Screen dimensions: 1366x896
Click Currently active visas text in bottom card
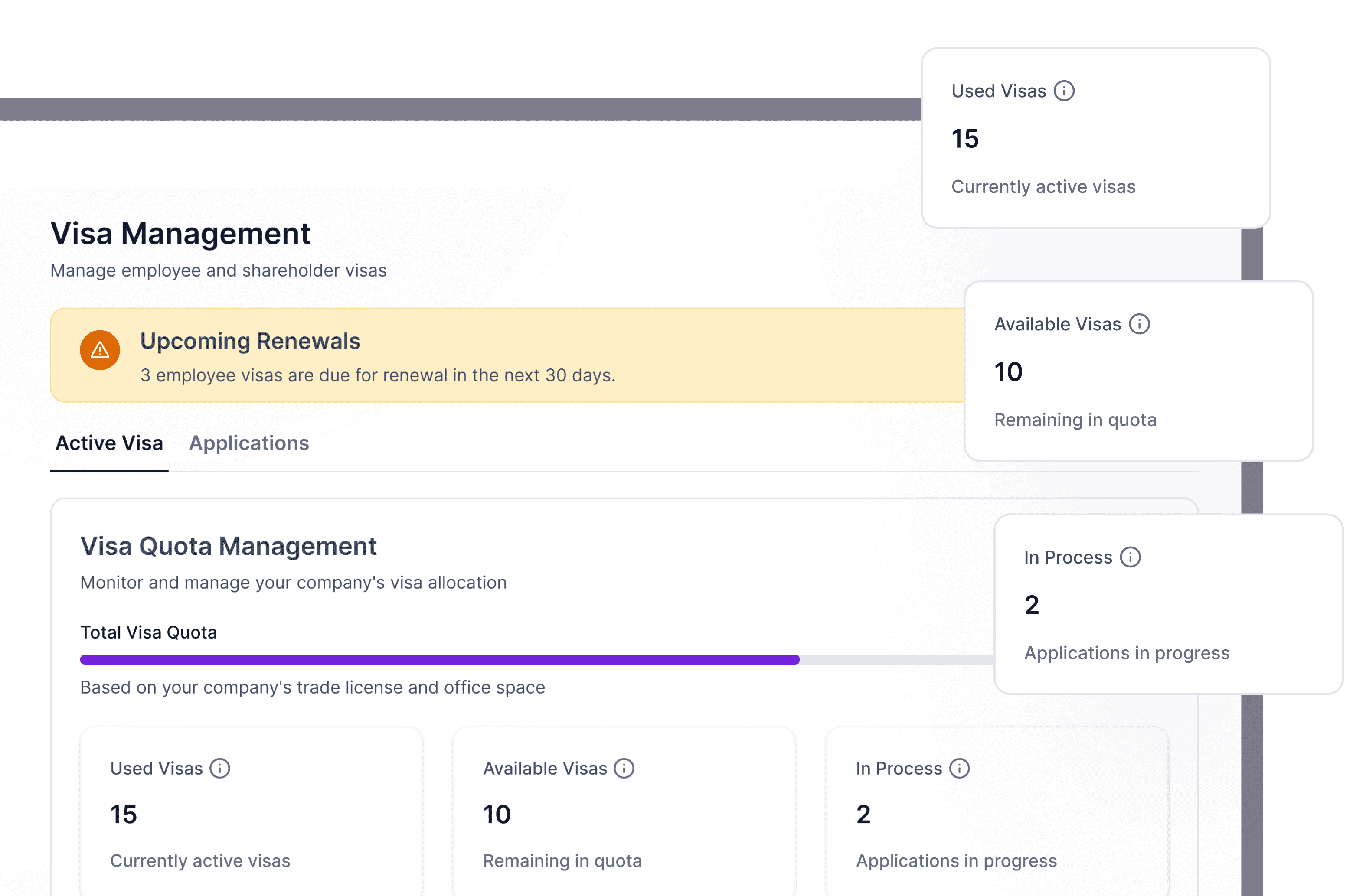coord(200,860)
